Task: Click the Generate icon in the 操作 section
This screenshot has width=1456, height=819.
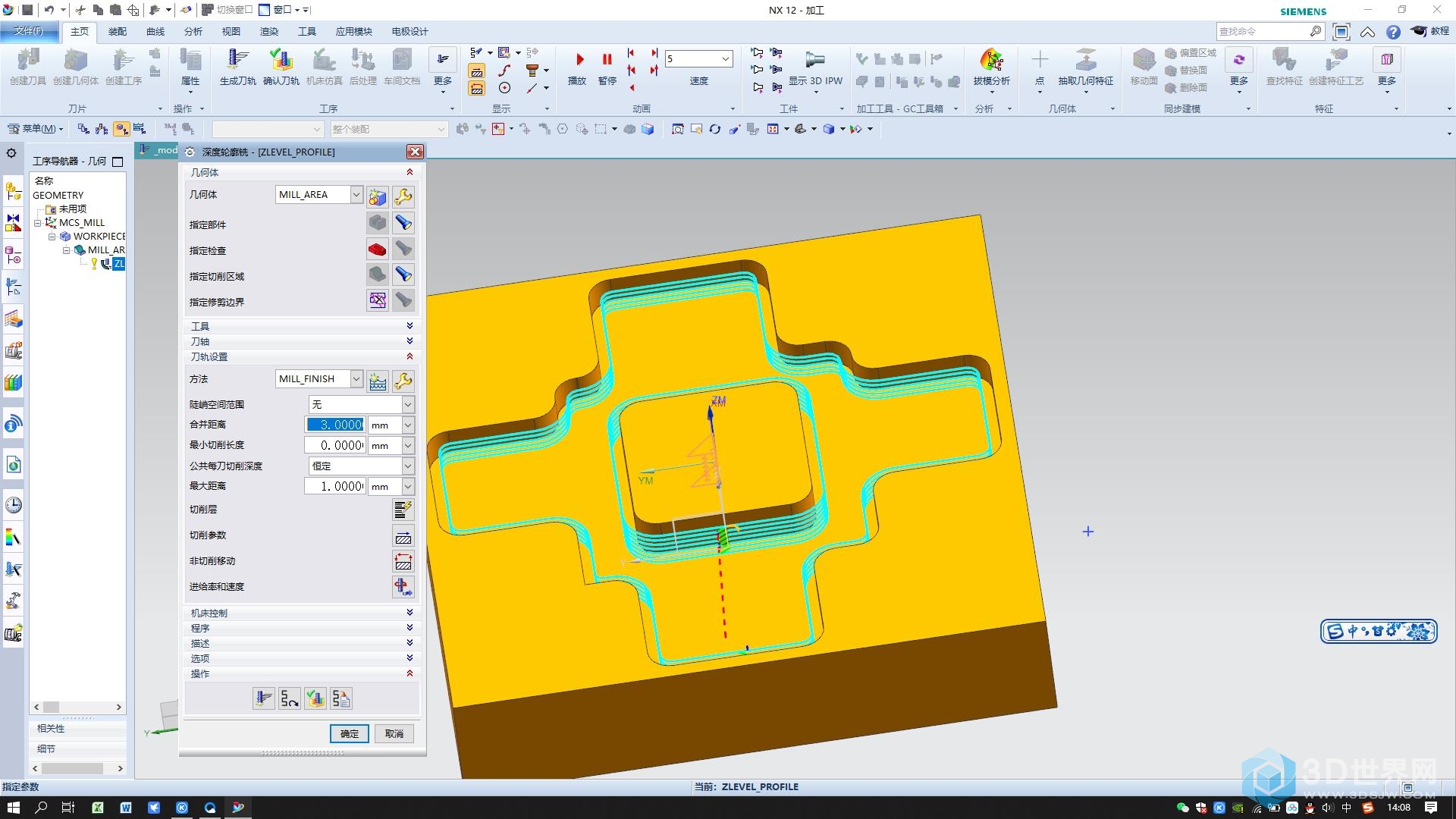Action: tap(263, 698)
